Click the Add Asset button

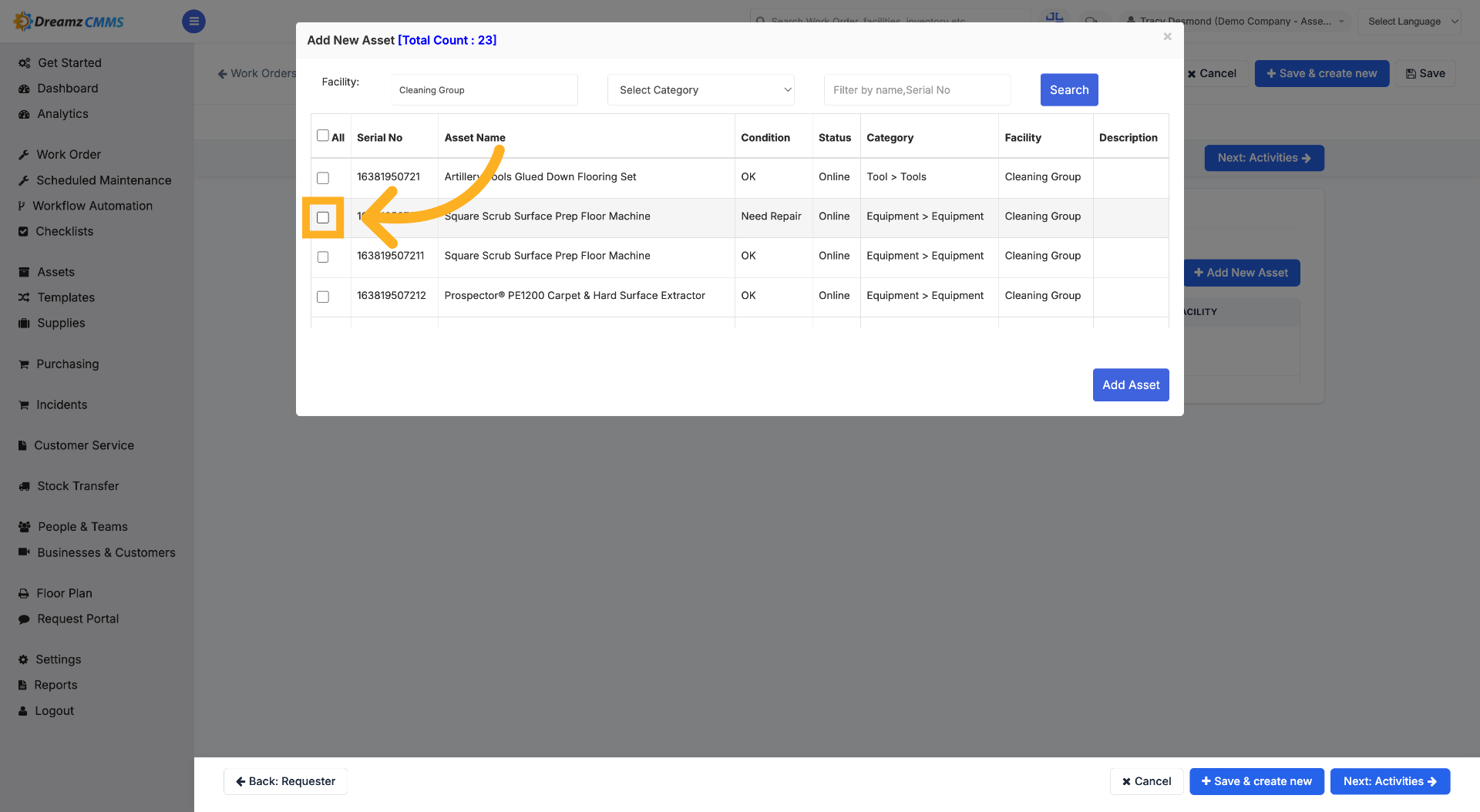point(1131,385)
